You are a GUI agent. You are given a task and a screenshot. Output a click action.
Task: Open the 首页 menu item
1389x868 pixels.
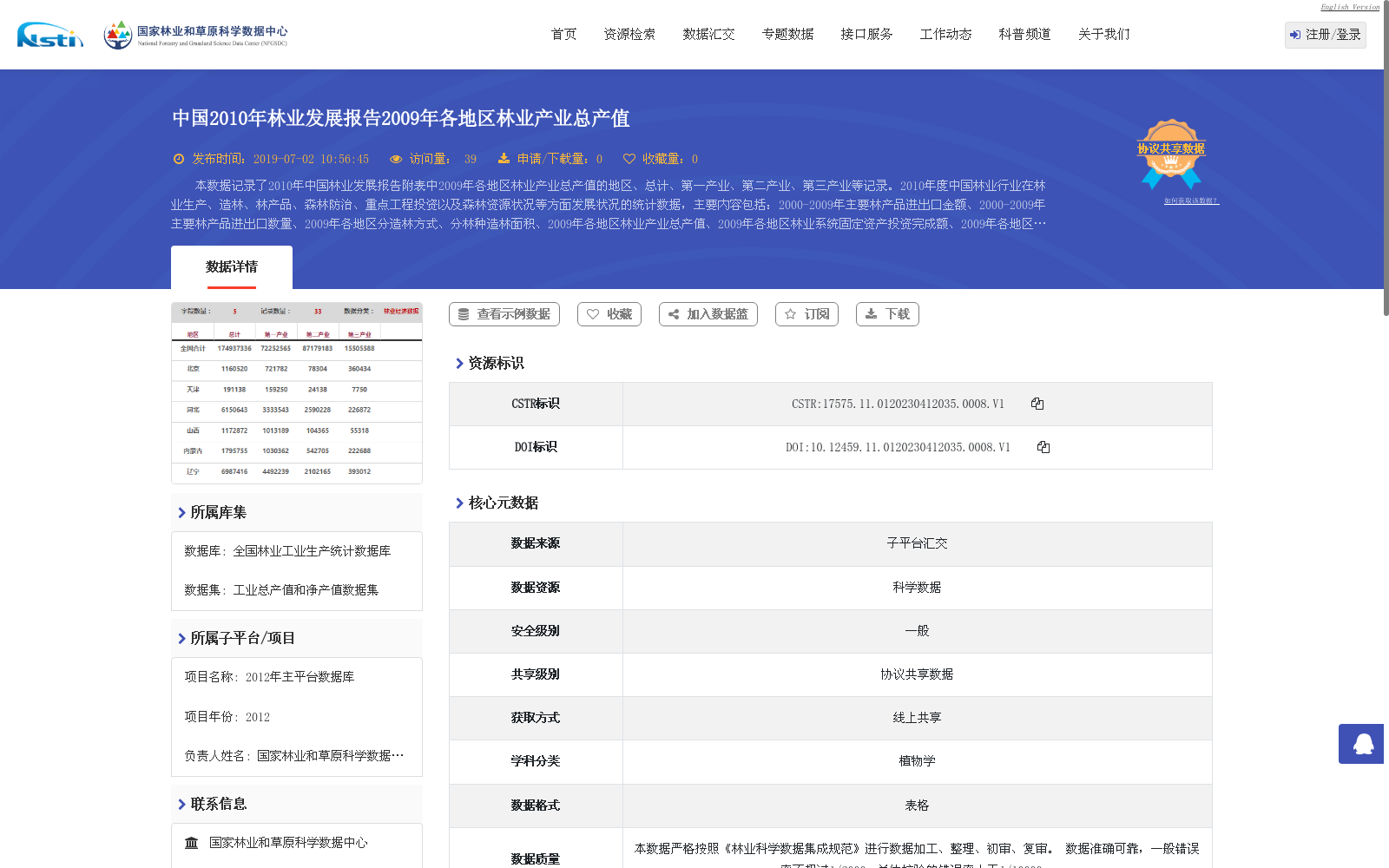(x=563, y=34)
